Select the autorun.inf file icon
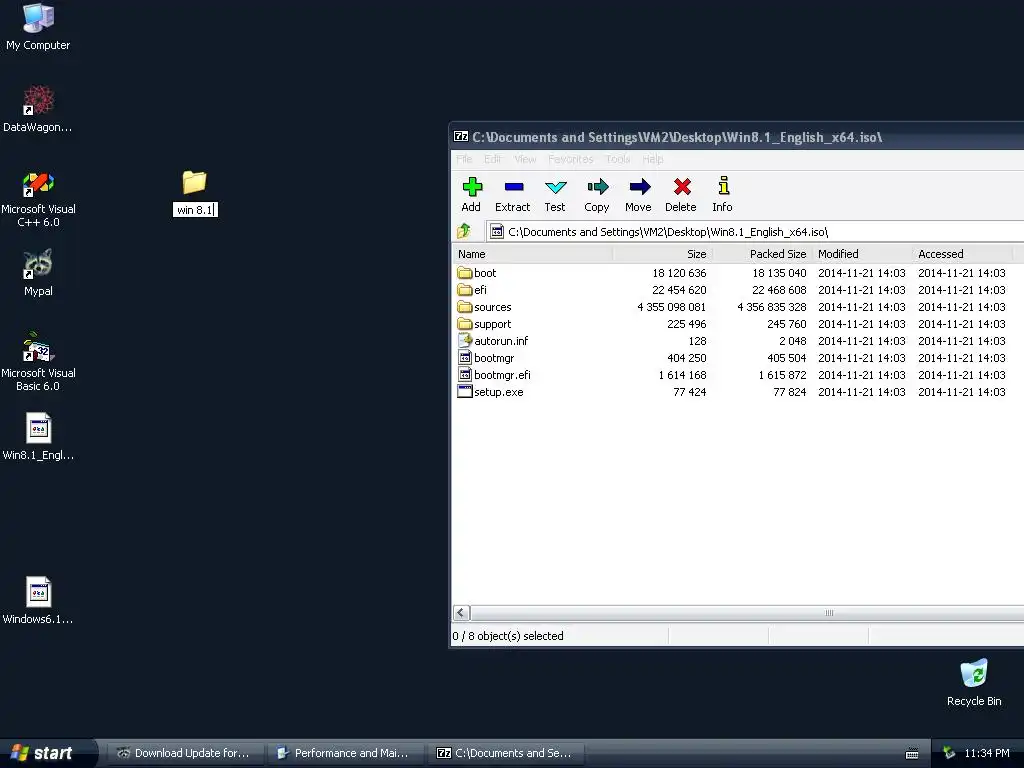1024x768 pixels. tap(464, 341)
